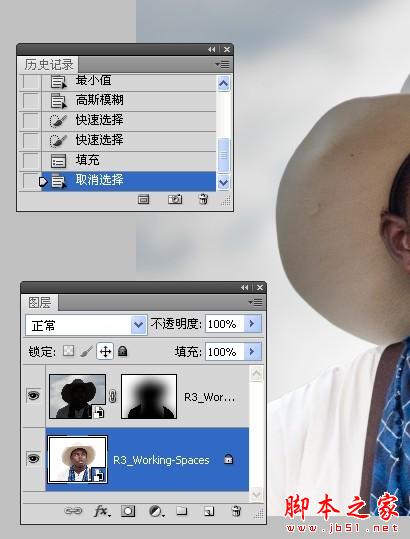Image resolution: width=410 pixels, height=539 pixels.
Task: Open the fx layer style menu
Action: tap(102, 511)
